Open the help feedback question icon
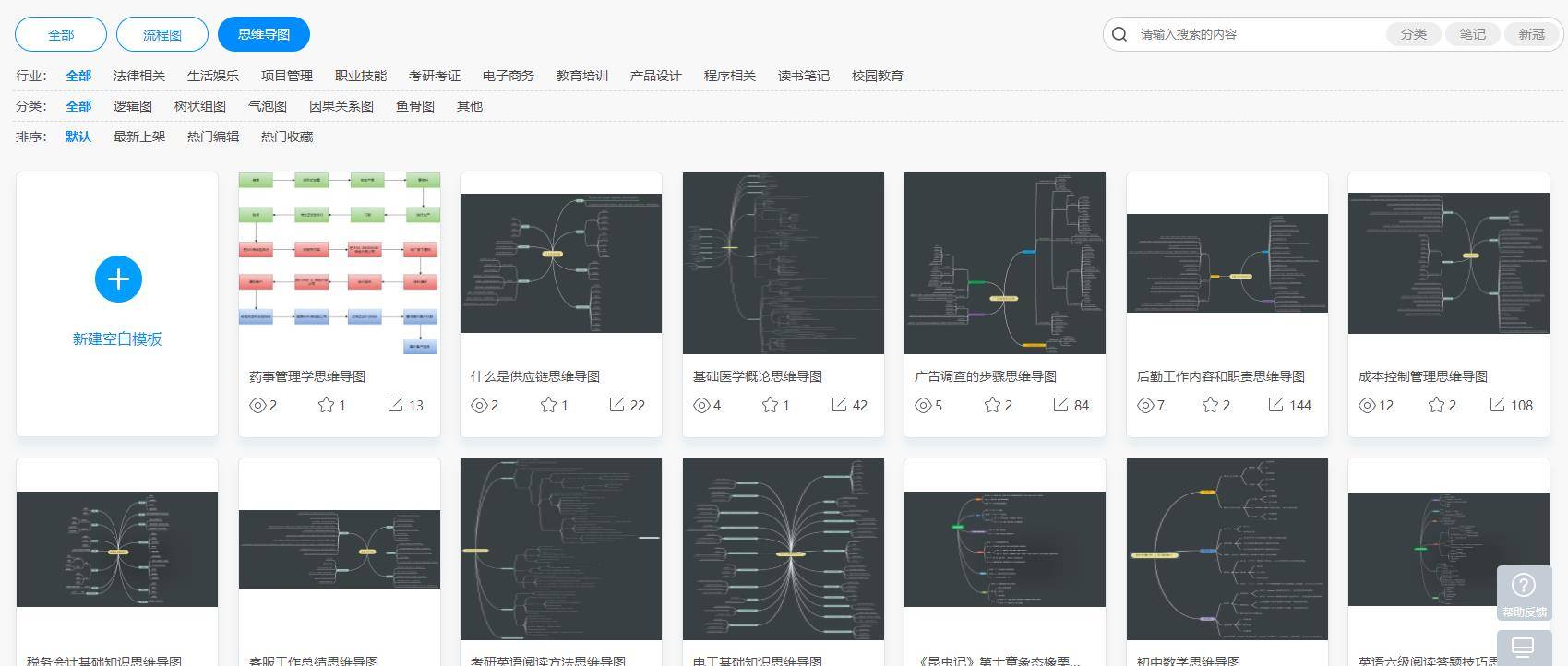This screenshot has height=666, width=1568. click(x=1524, y=585)
